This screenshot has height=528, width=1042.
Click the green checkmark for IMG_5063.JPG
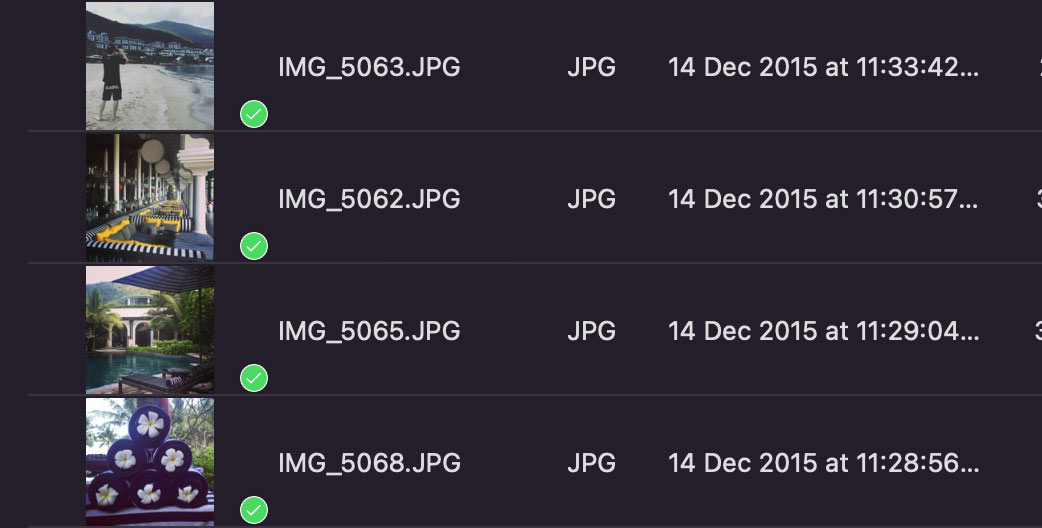254,114
